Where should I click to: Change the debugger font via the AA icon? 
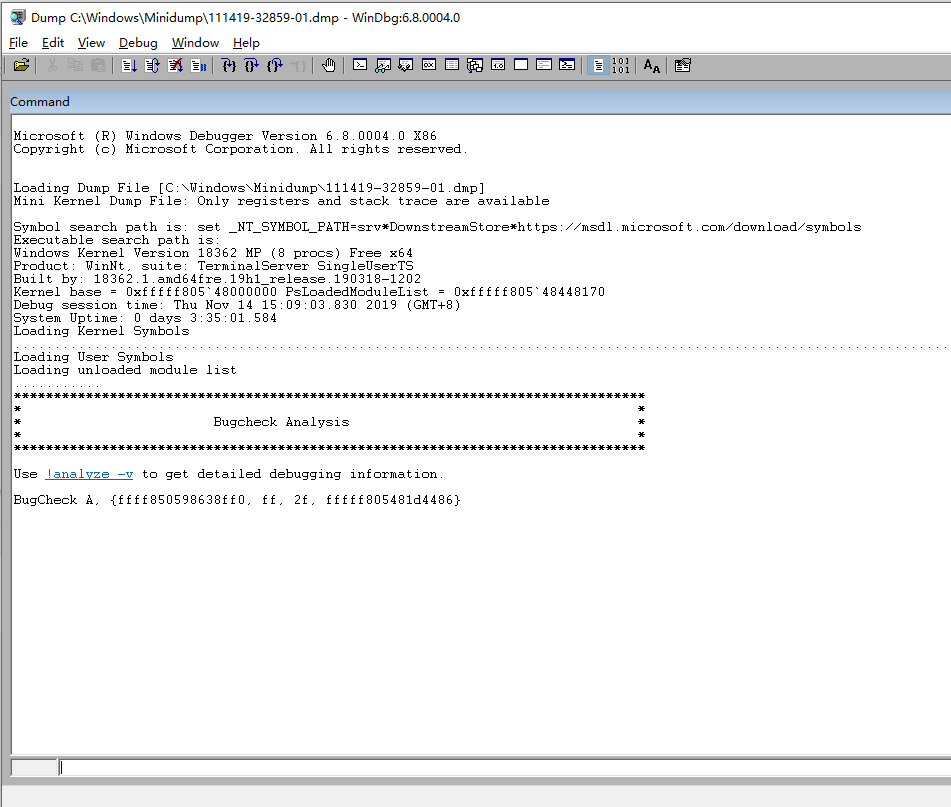coord(651,65)
